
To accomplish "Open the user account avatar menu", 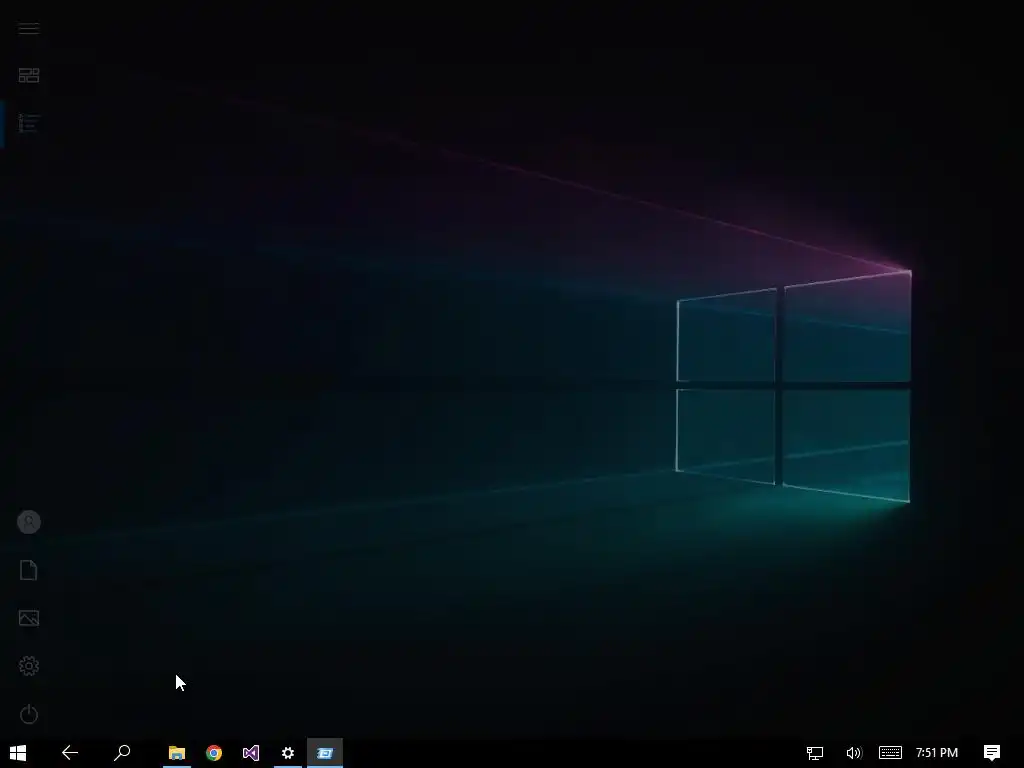I will point(29,522).
